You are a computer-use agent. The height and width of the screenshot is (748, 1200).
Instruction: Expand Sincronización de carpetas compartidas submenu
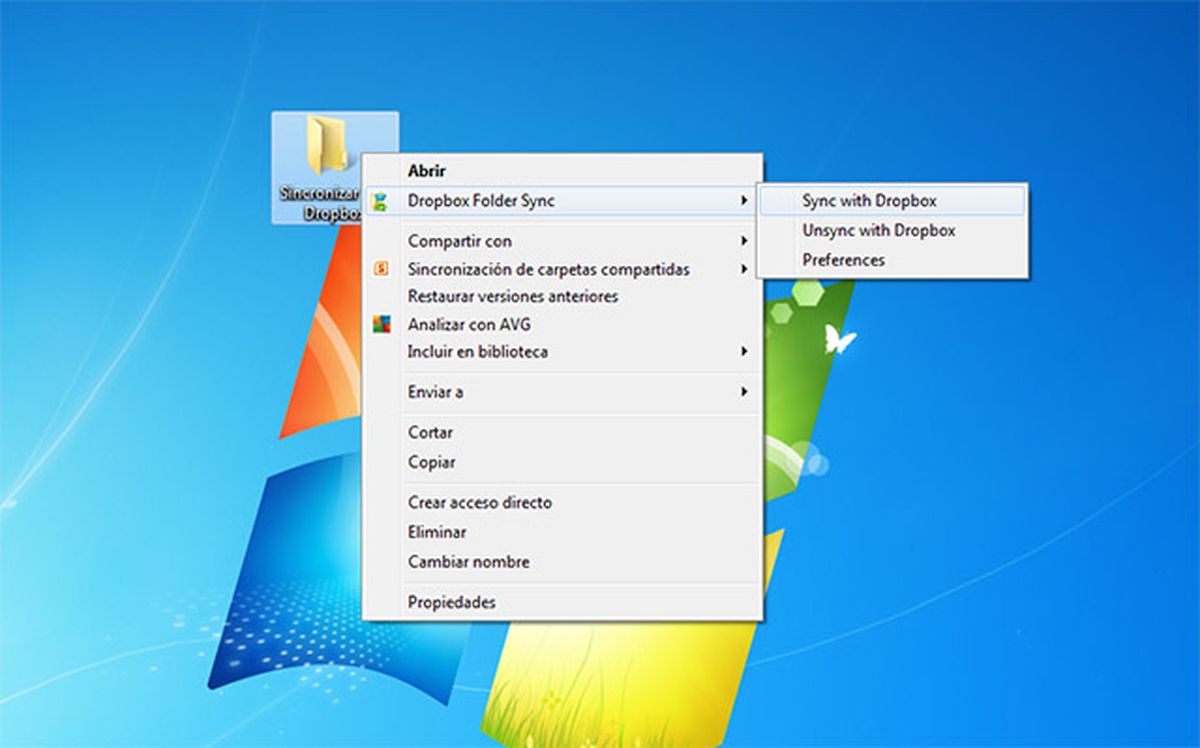[546, 270]
